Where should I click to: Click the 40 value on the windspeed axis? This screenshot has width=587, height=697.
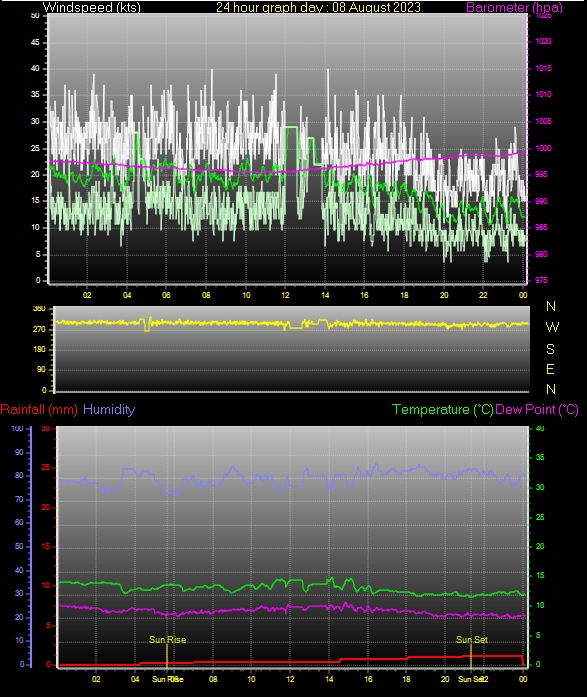pyautogui.click(x=35, y=68)
